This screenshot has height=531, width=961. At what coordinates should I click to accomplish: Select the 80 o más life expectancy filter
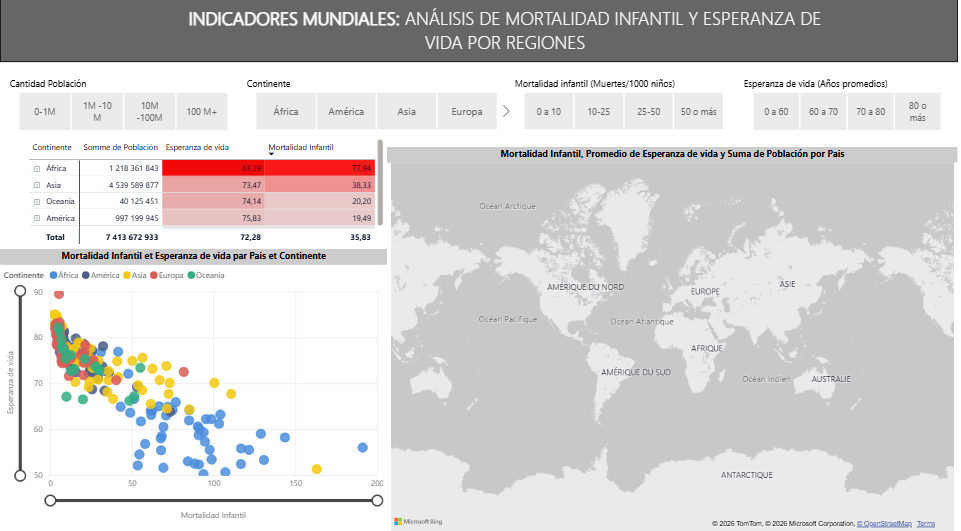(x=917, y=112)
